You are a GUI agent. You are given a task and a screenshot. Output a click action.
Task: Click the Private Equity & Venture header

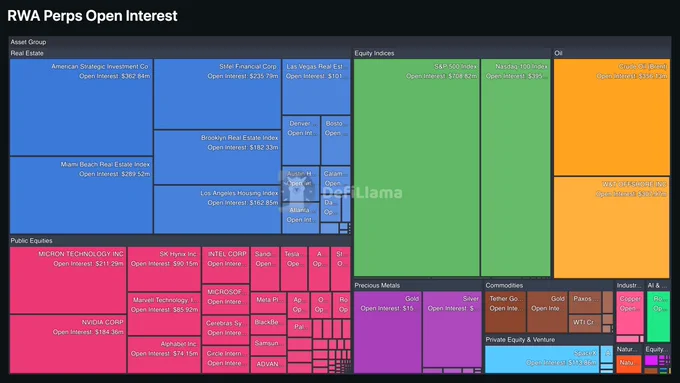point(520,339)
